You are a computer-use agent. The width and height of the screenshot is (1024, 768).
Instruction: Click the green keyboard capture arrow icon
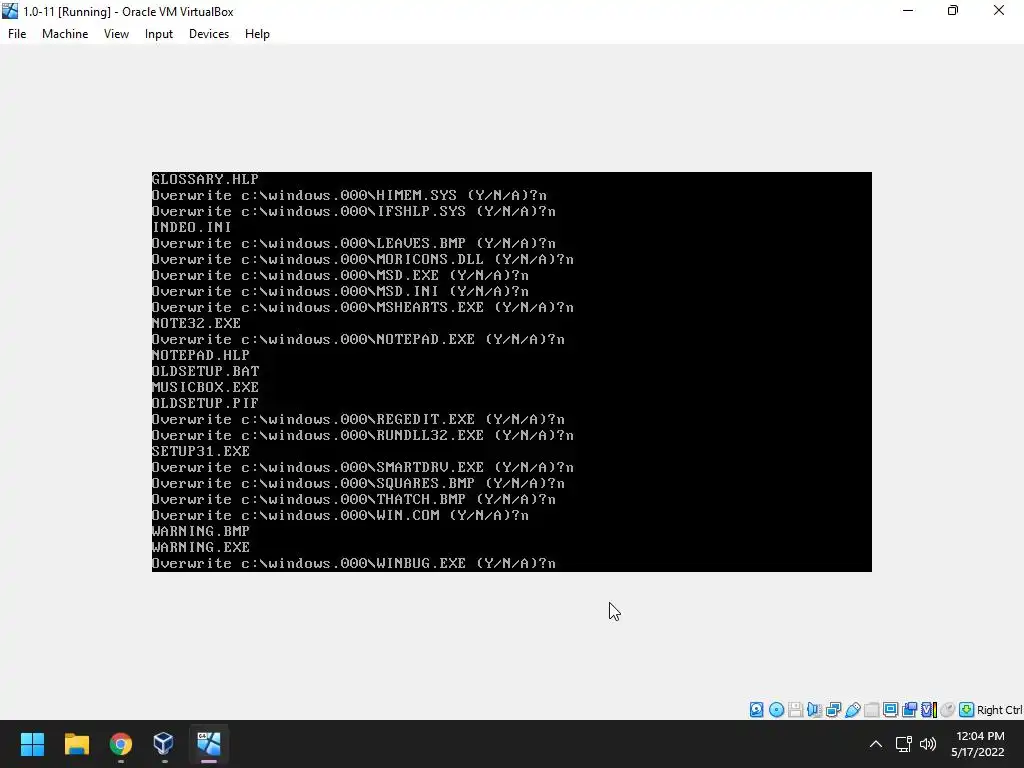[x=967, y=710]
